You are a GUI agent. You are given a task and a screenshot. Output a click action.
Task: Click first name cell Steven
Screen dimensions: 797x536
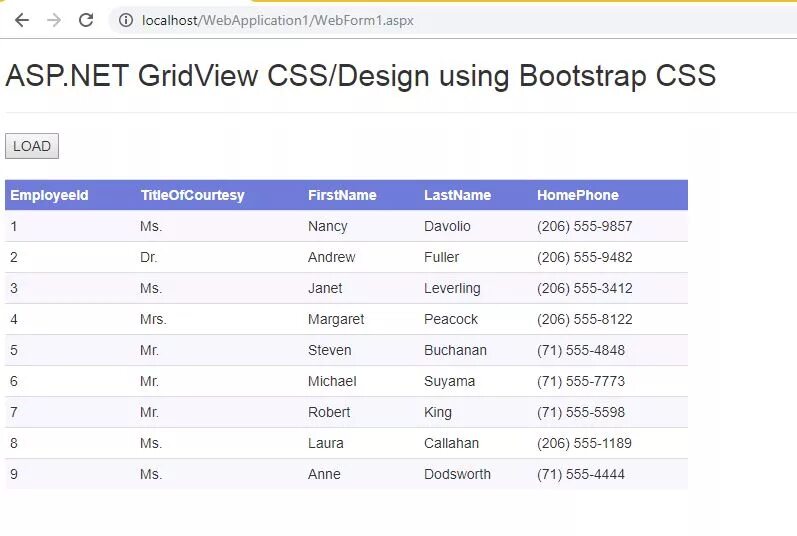329,350
